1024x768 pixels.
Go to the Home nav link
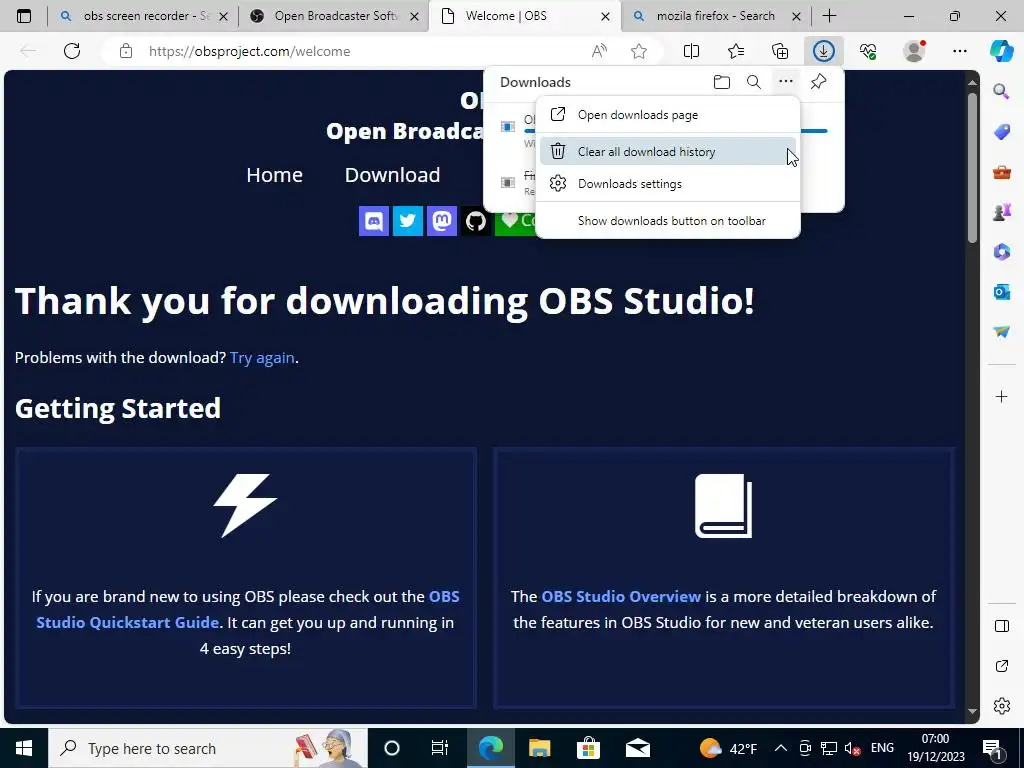(x=274, y=175)
